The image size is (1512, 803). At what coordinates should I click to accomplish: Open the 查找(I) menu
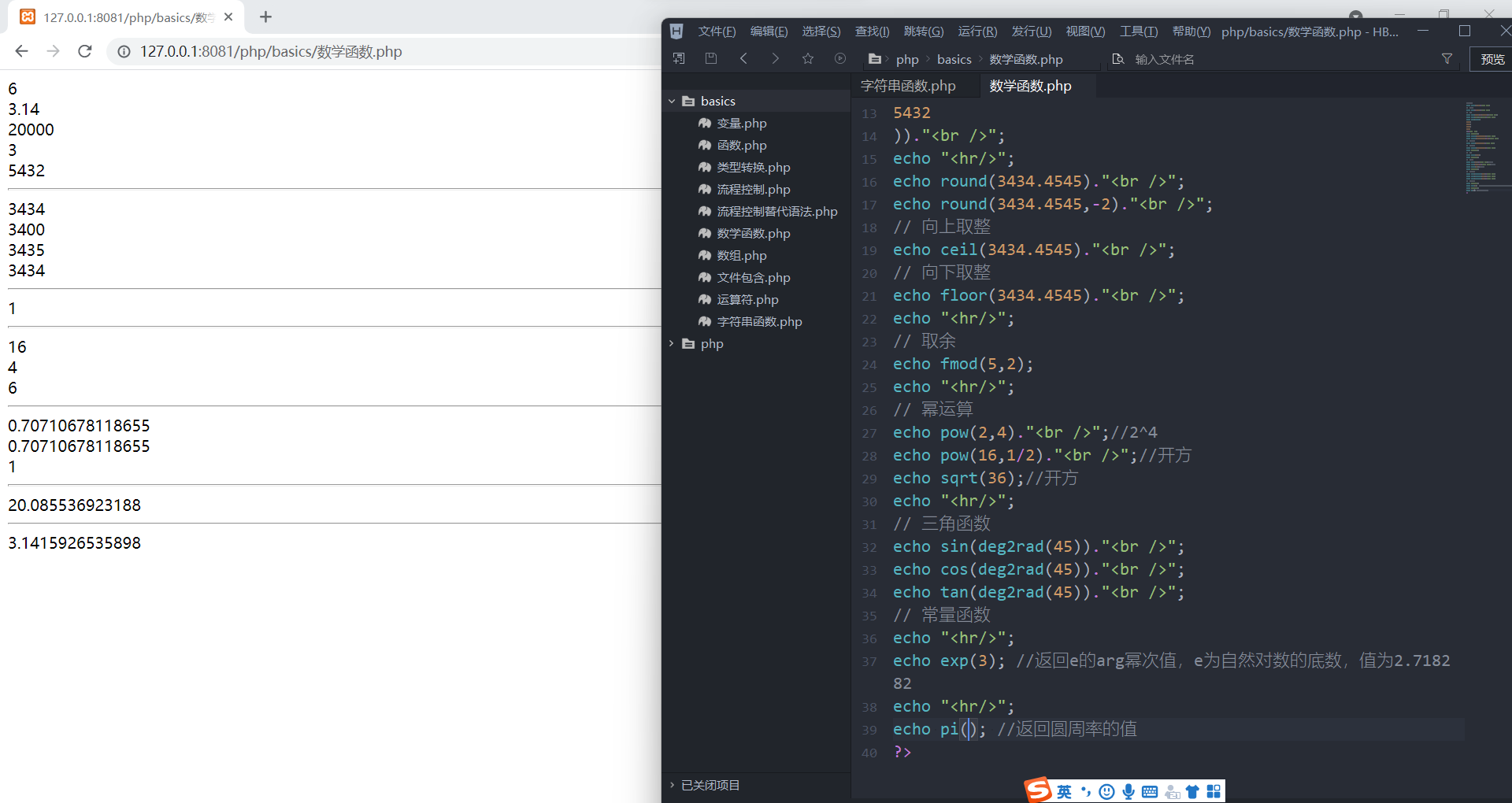pyautogui.click(x=873, y=31)
